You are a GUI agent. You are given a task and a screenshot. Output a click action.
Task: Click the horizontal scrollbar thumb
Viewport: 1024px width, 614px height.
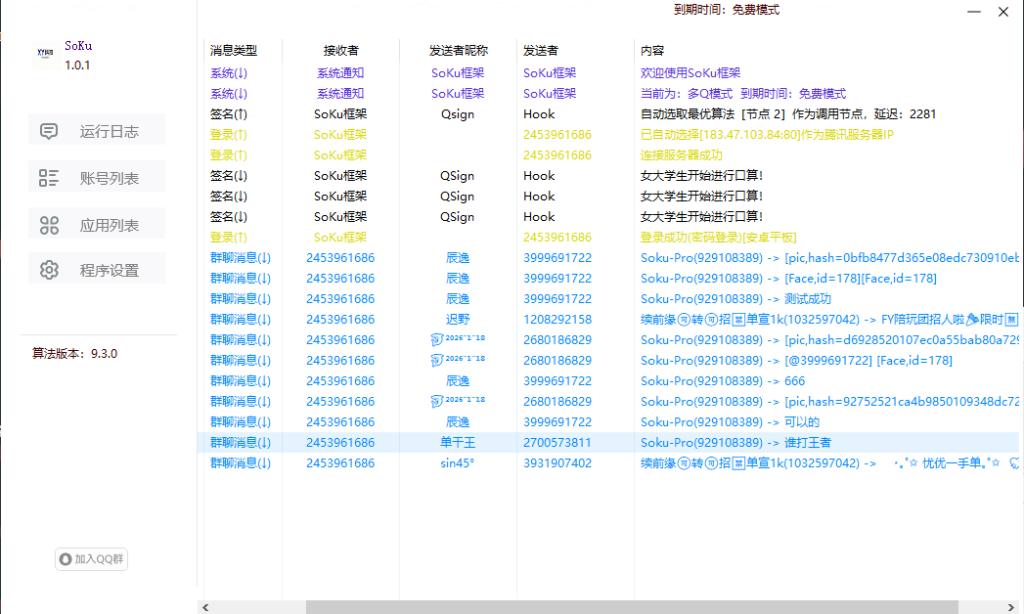632,607
